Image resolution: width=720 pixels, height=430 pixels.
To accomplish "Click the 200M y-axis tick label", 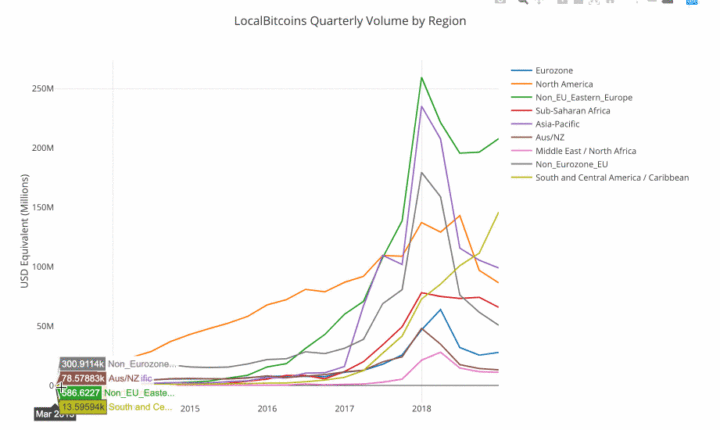I will coord(43,148).
